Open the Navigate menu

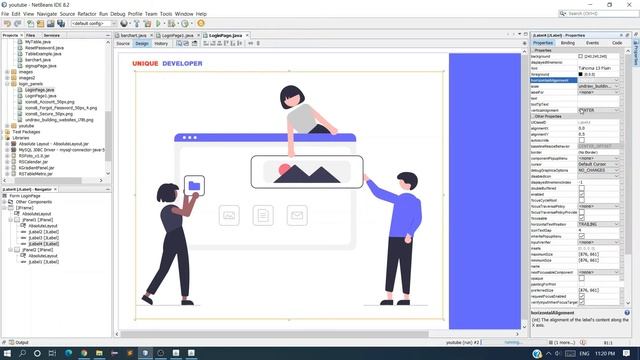pos(47,14)
